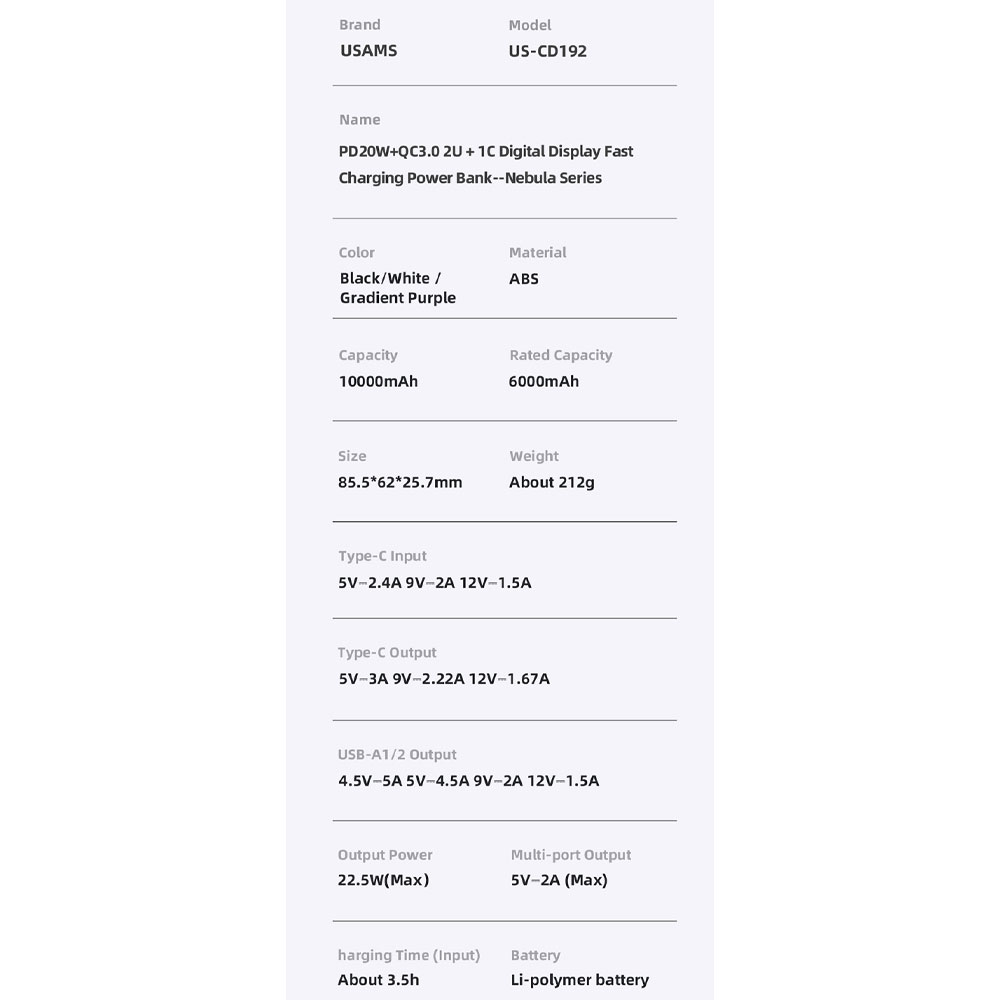The height and width of the screenshot is (1000, 1000).
Task: Click the Gradient Purple color text
Action: [x=397, y=298]
